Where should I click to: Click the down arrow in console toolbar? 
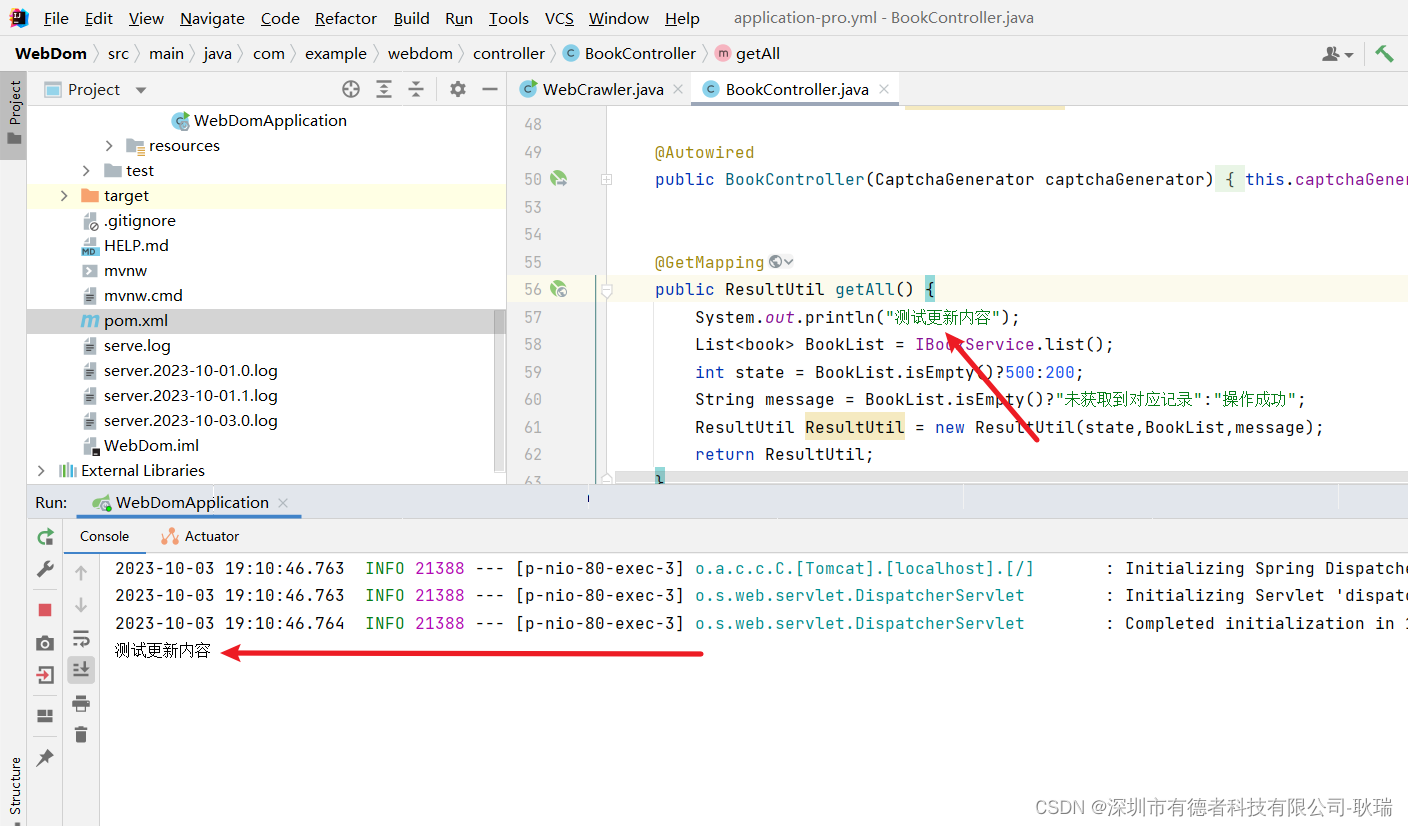(81, 605)
